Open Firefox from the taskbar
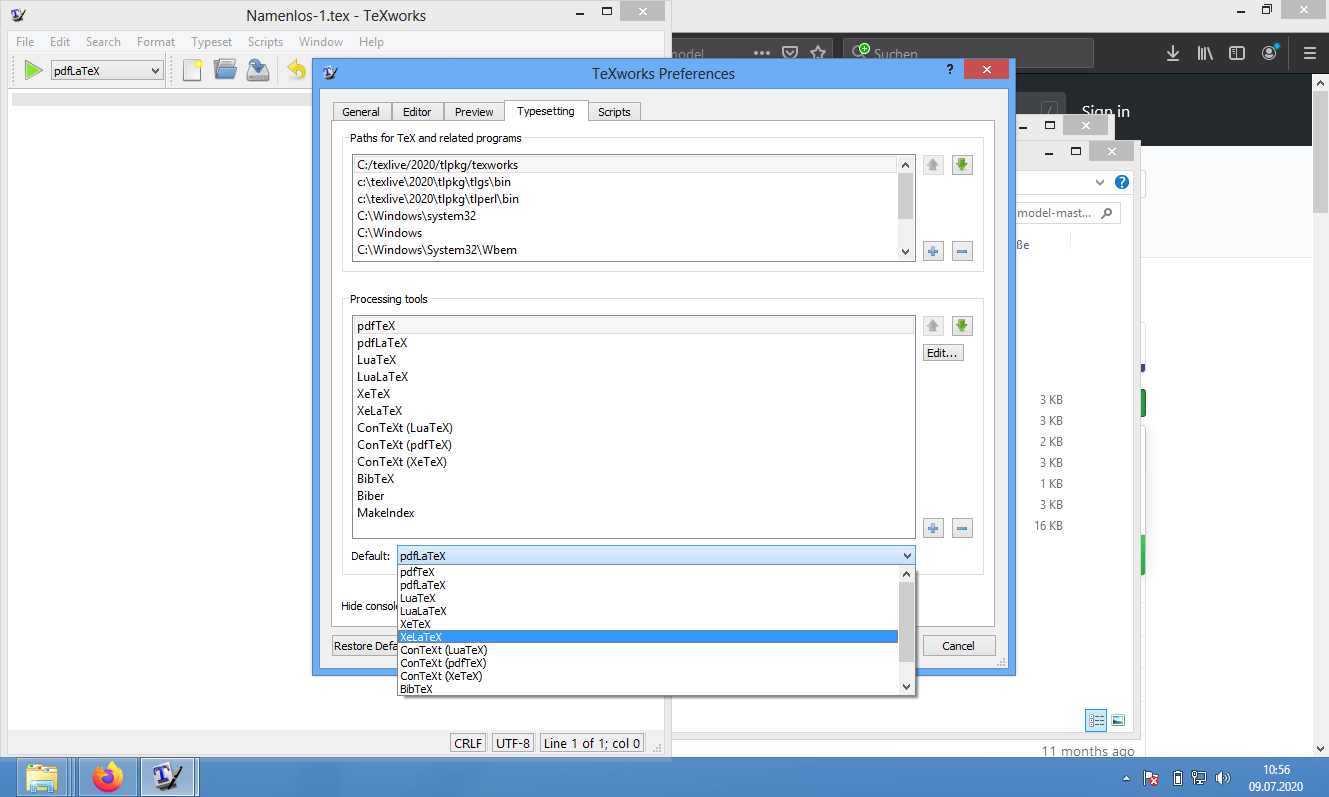 pos(107,777)
